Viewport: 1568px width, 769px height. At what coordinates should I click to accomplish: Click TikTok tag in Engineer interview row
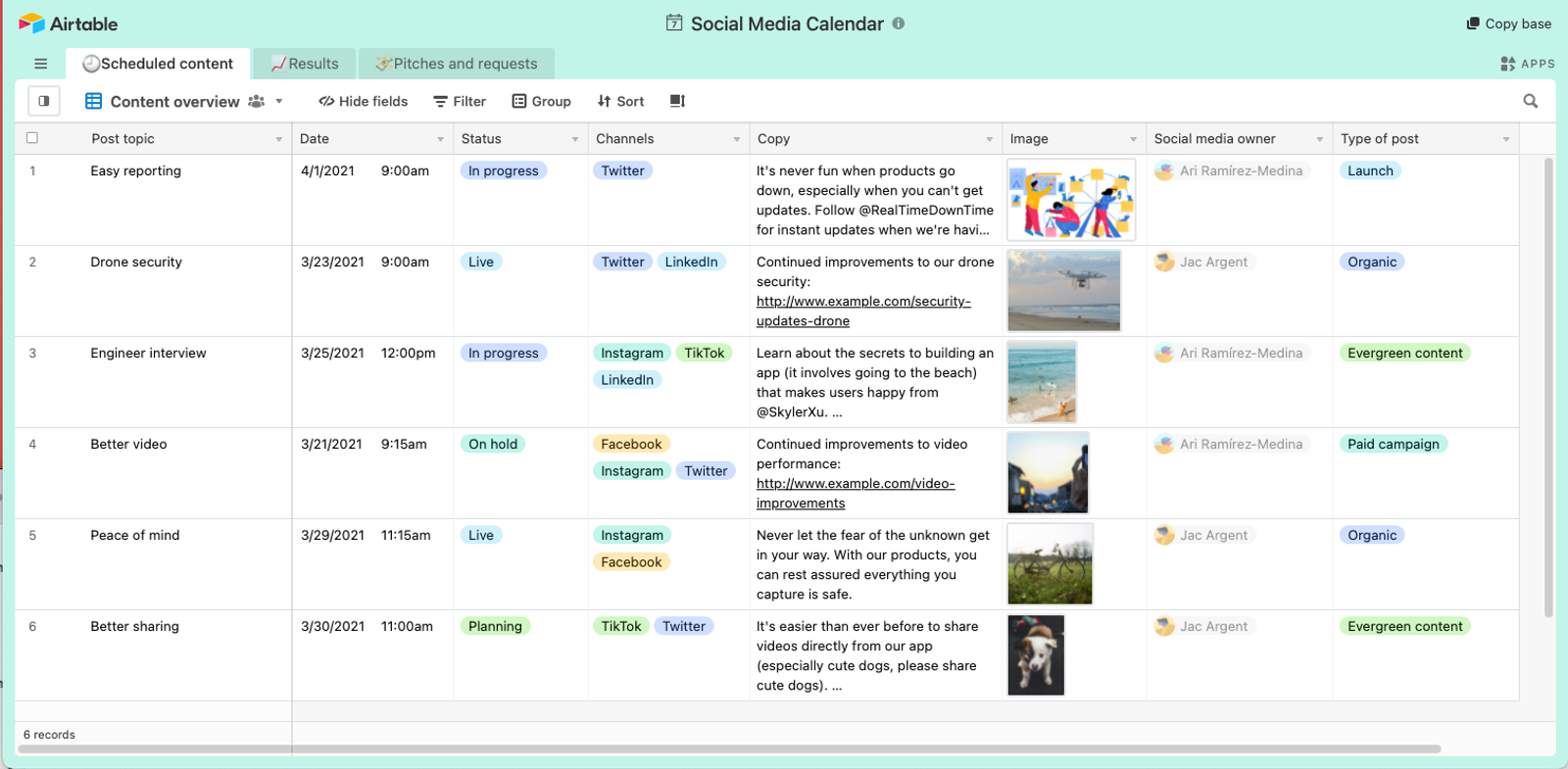tap(705, 353)
